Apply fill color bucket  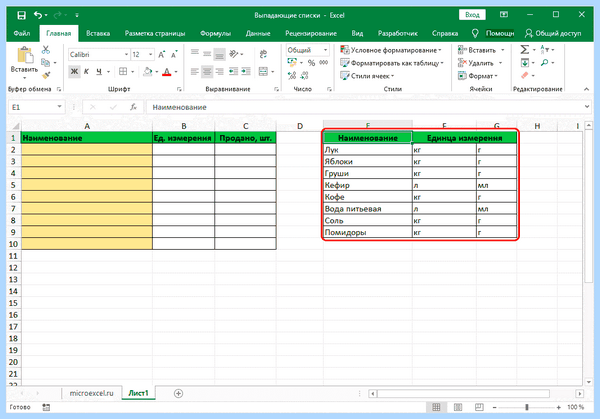point(148,72)
